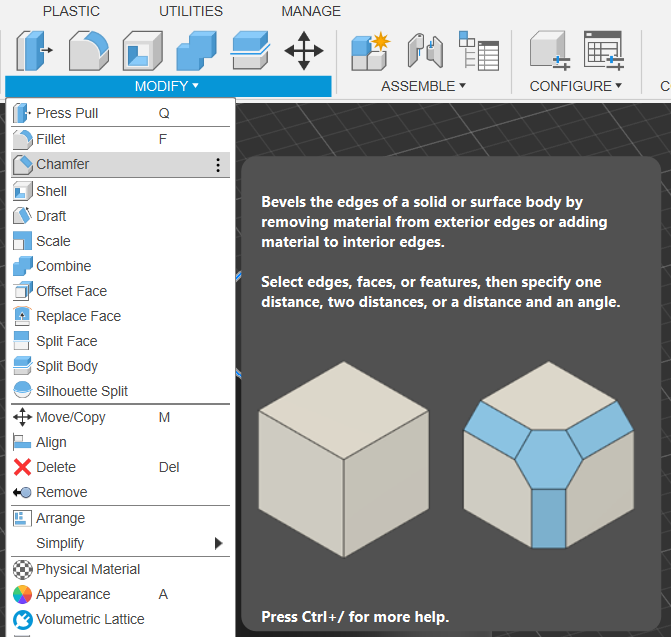Open the Change Parameters table icon
Viewport: 671px width, 637px height.
click(x=478, y=50)
